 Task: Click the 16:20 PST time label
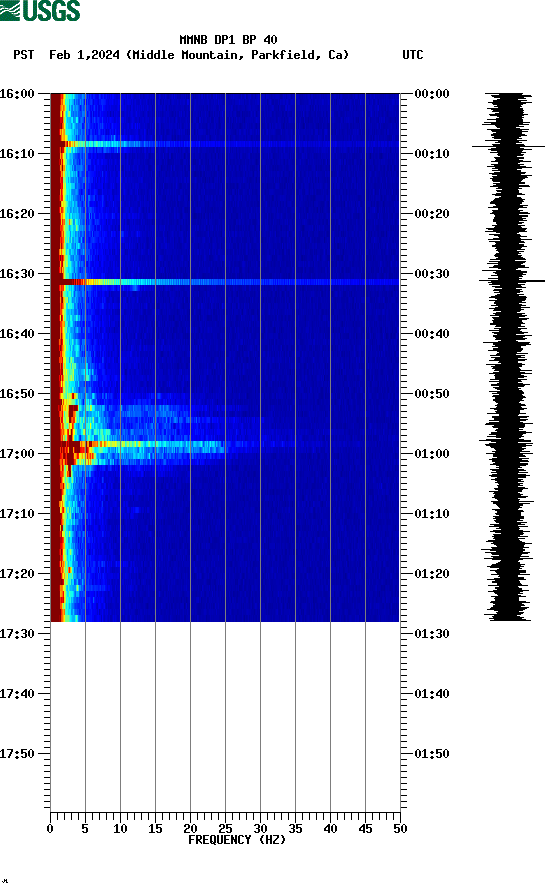[x=17, y=213]
